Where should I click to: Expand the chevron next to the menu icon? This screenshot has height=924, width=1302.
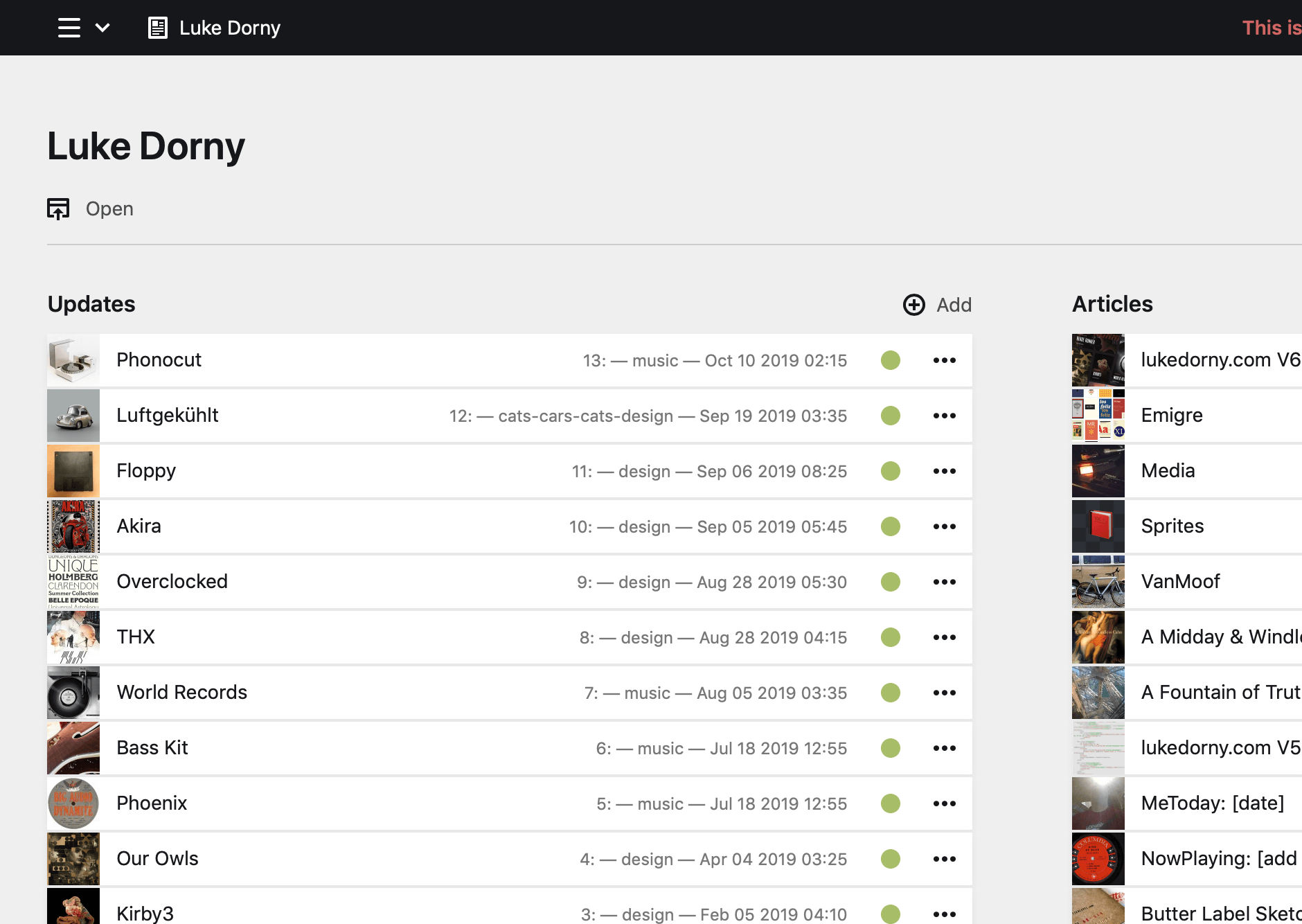coord(102,28)
